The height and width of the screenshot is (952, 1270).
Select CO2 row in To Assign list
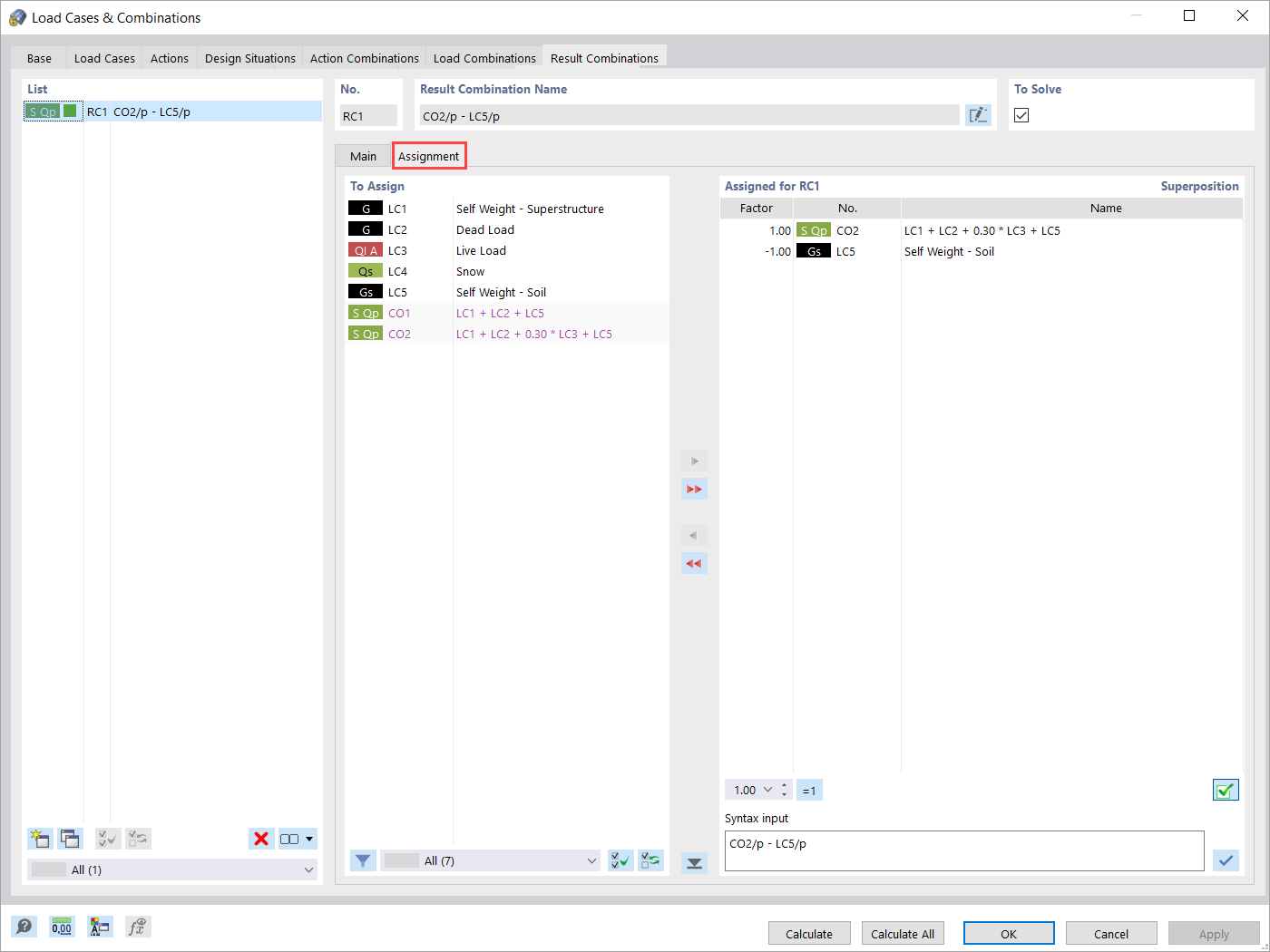(507, 334)
